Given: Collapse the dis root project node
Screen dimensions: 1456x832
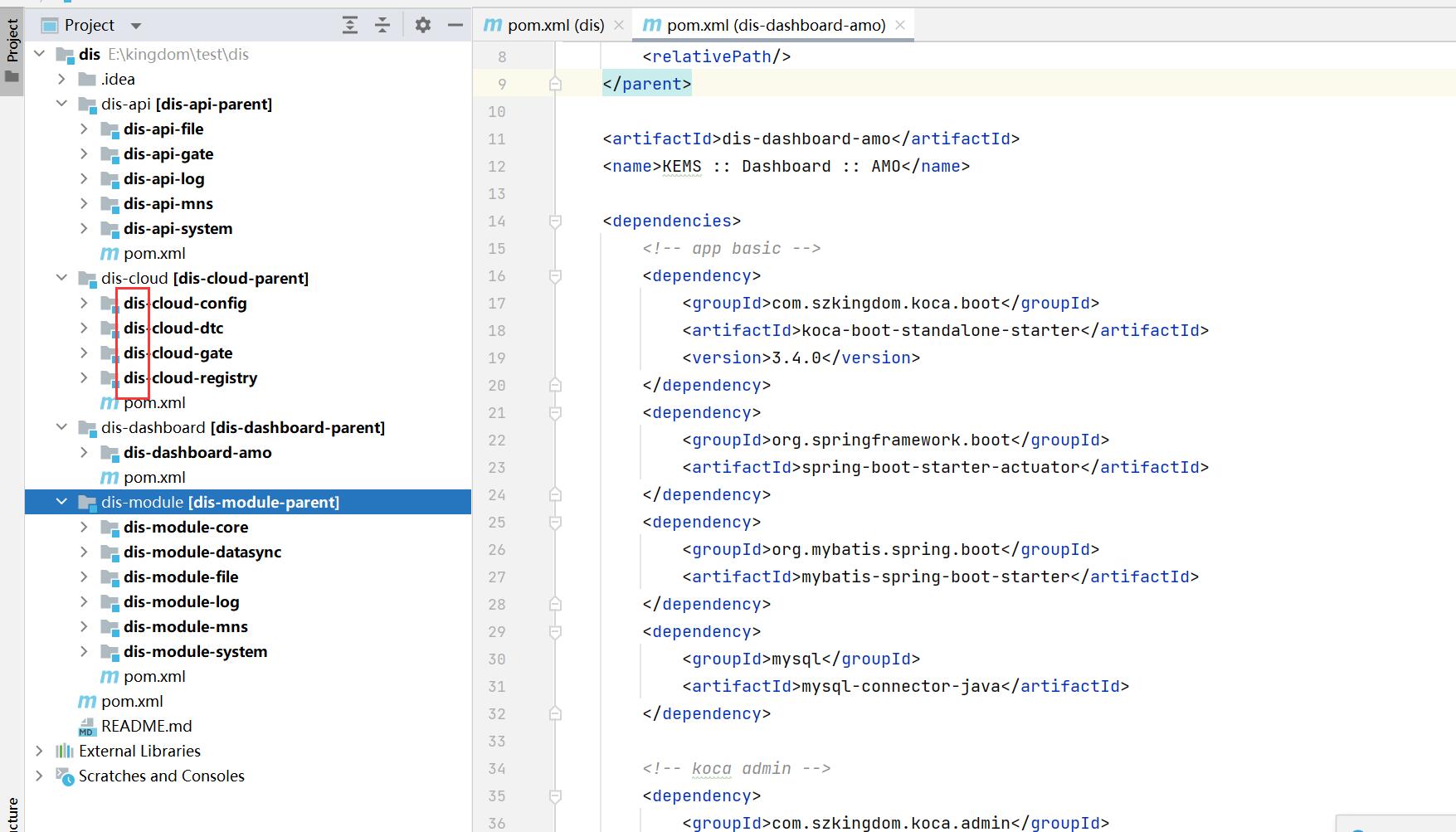Looking at the screenshot, I should pyautogui.click(x=39, y=54).
